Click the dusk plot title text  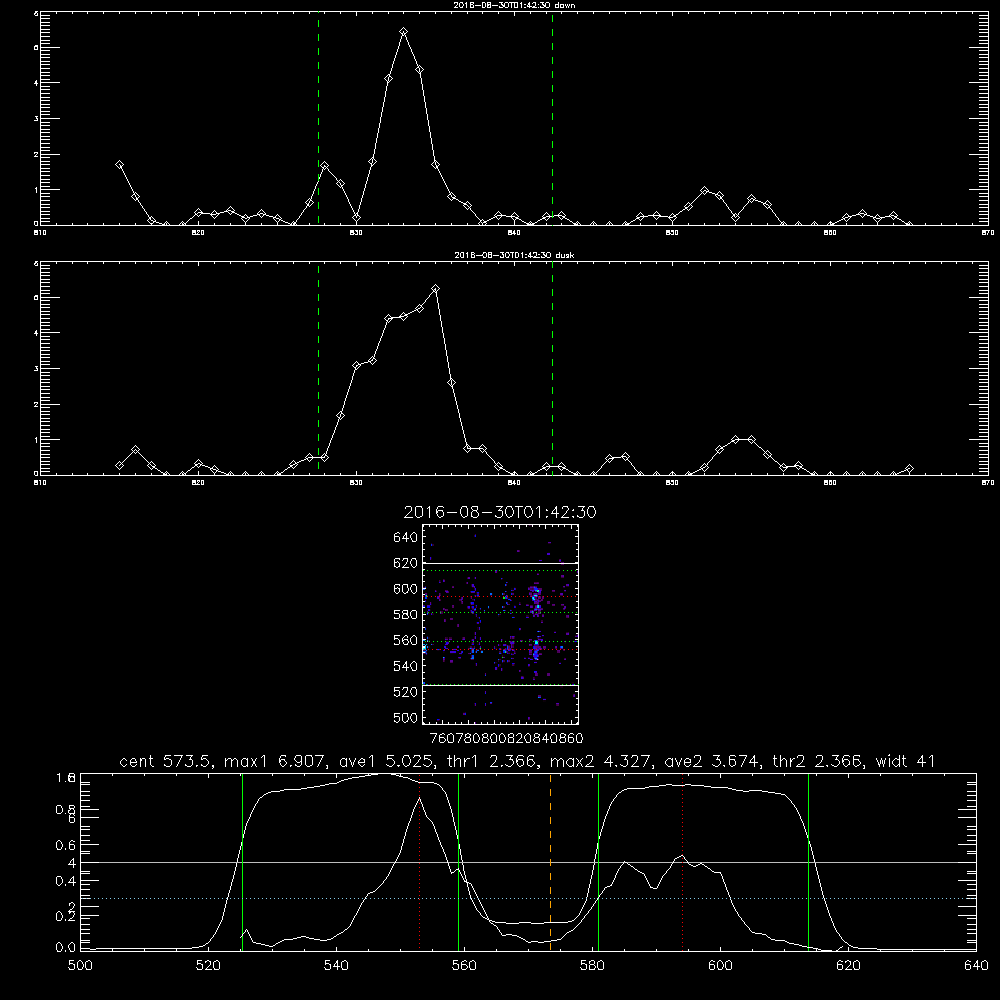coord(514,255)
